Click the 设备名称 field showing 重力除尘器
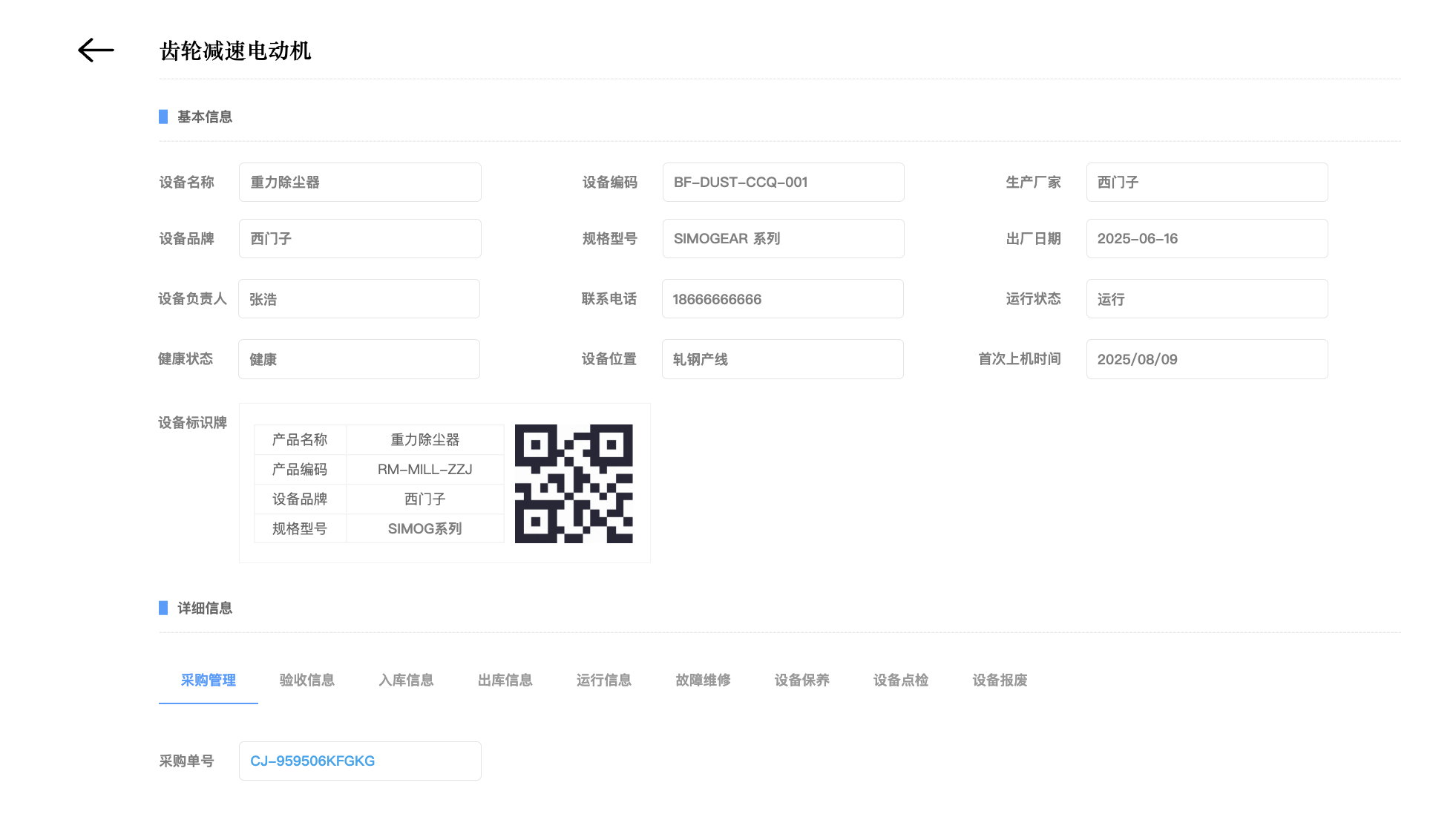Screen dimensions: 1456x840 (360, 182)
